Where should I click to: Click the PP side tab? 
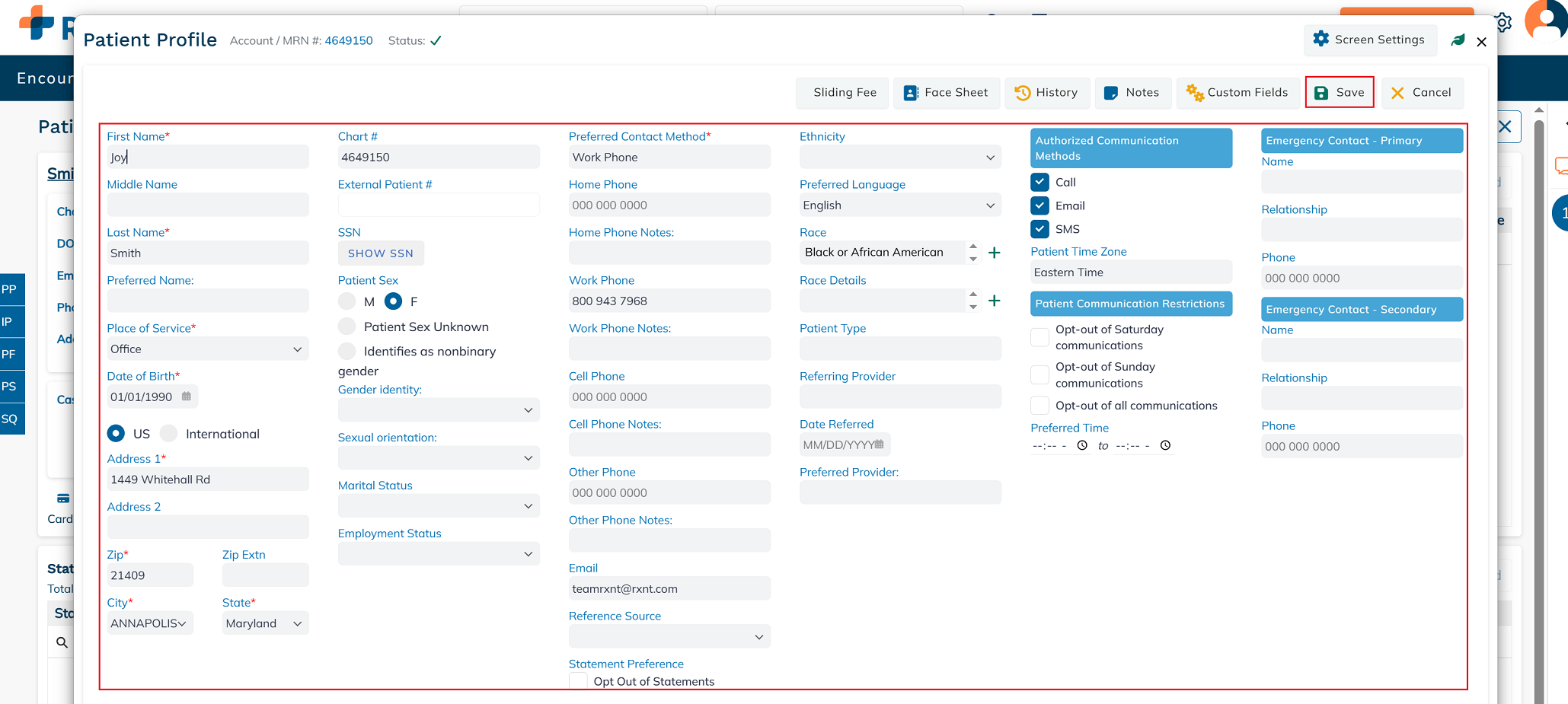[11, 289]
